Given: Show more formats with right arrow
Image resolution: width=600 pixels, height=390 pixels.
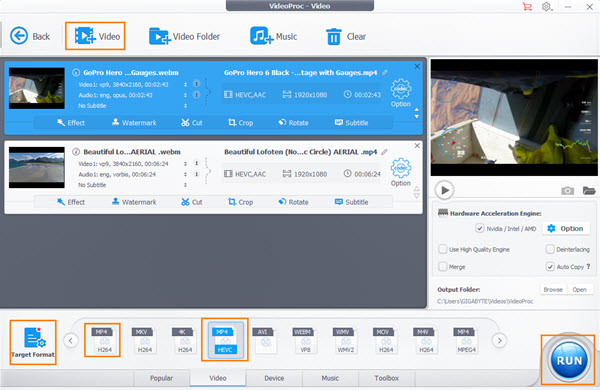Looking at the screenshot, I should 499,340.
